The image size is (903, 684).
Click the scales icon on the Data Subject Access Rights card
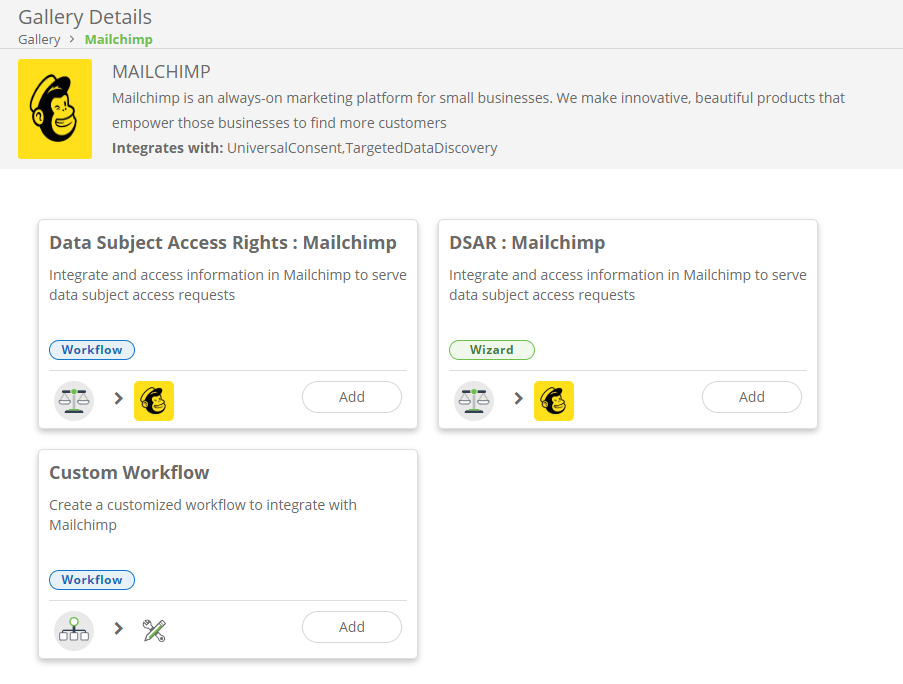[74, 398]
